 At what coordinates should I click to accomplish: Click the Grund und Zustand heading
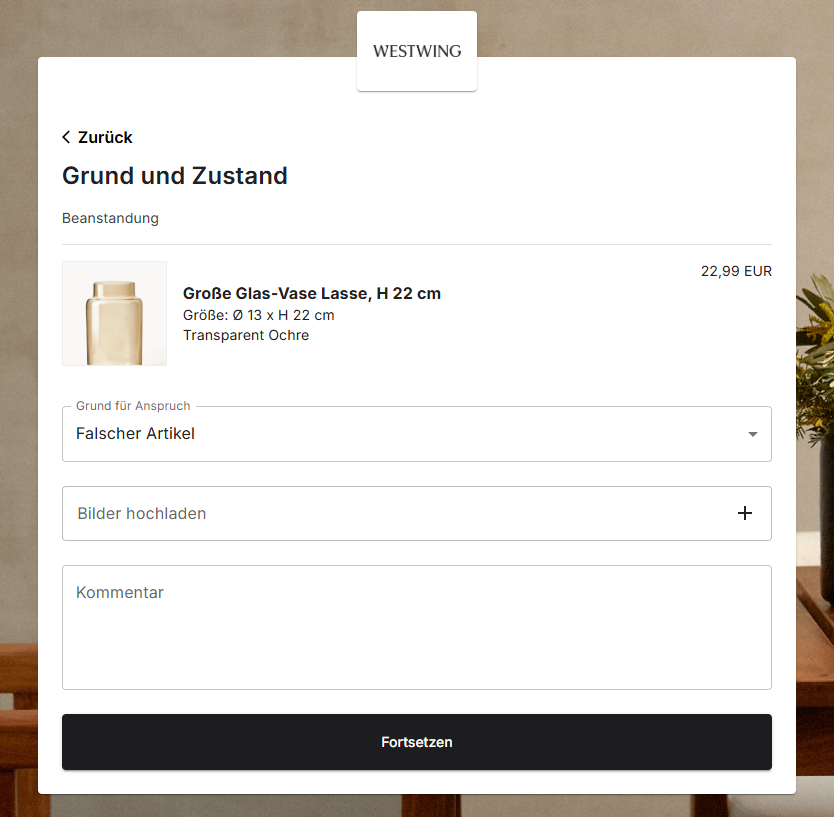(174, 176)
